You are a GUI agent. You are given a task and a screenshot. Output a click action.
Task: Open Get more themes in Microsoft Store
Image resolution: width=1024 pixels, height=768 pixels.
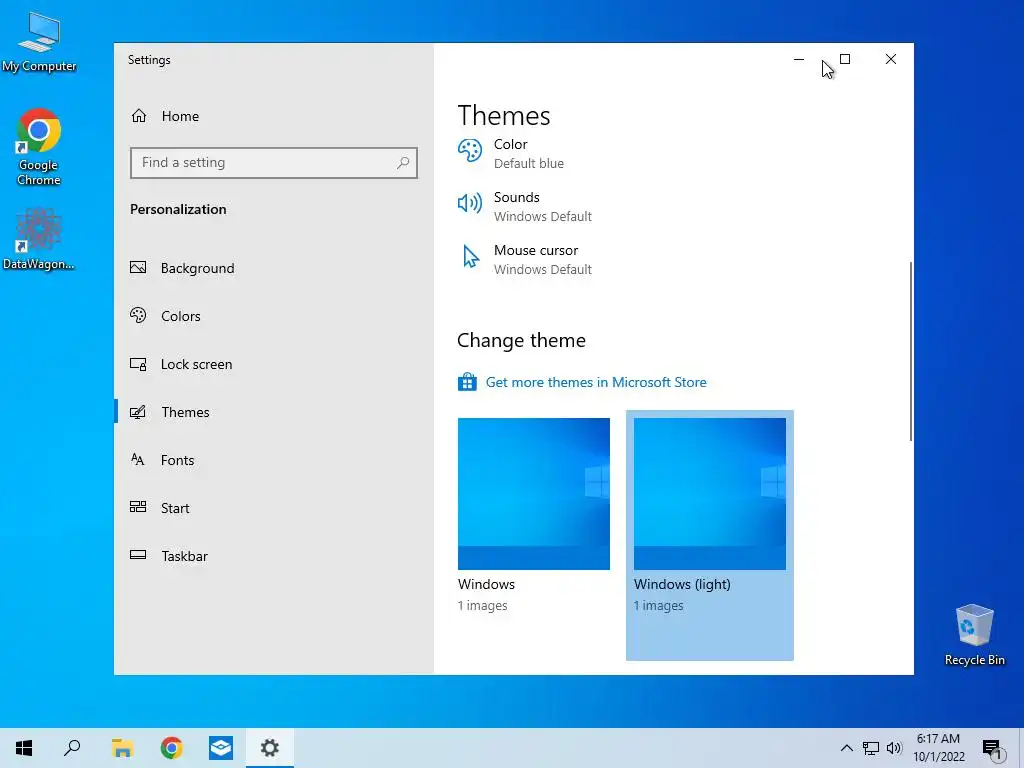coord(596,383)
